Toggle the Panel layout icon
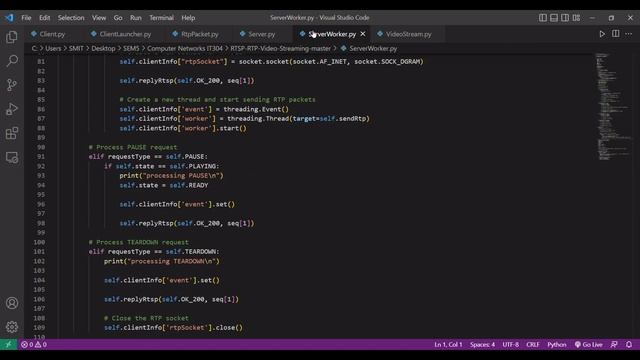Viewport: 640px width, 360px height. point(554,18)
